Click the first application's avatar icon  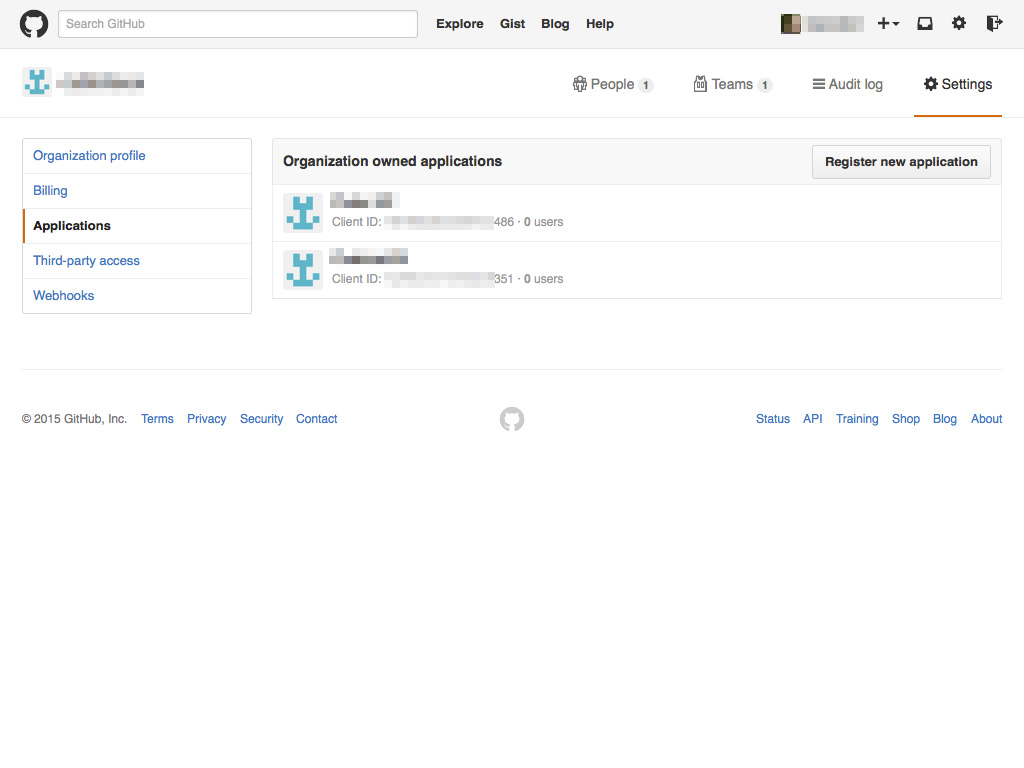point(303,212)
